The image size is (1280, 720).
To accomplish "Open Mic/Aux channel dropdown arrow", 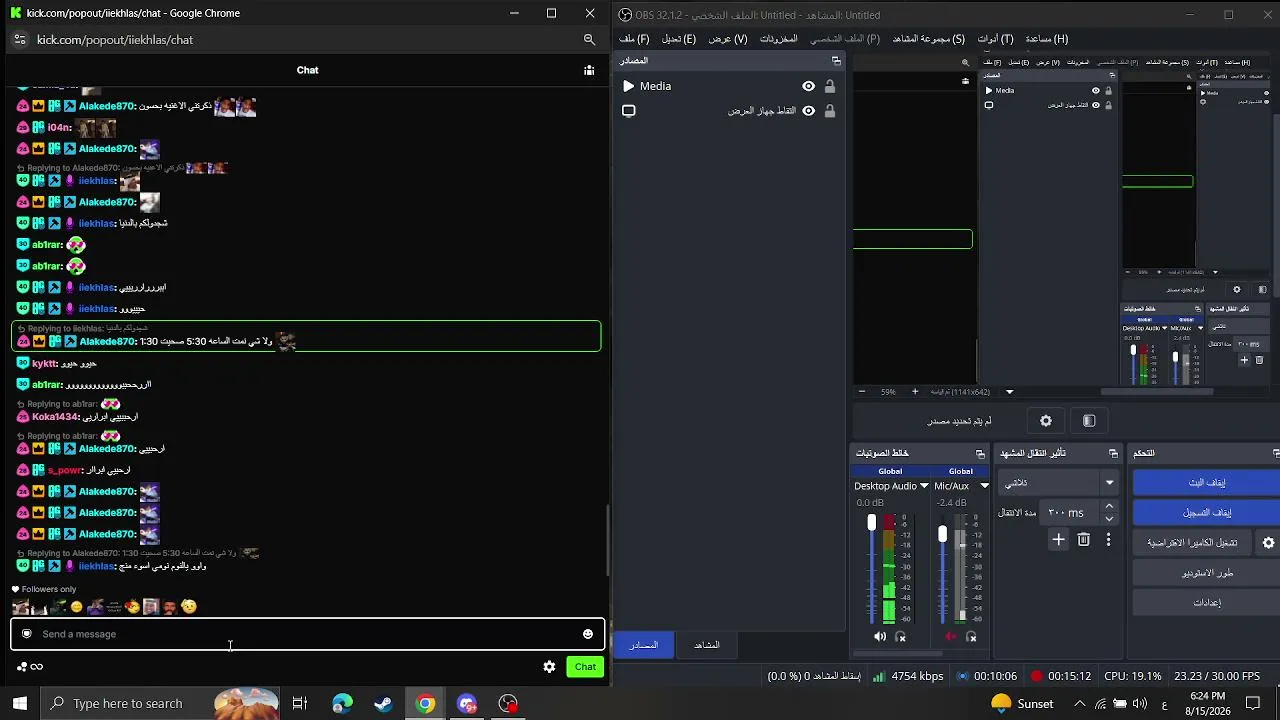I will click(x=984, y=486).
